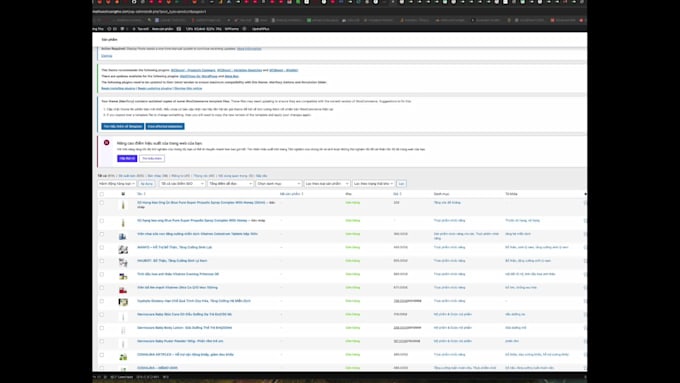
Task: Open thumbnail of Vitatree Ultra Co Q10 product
Action: 123,290
